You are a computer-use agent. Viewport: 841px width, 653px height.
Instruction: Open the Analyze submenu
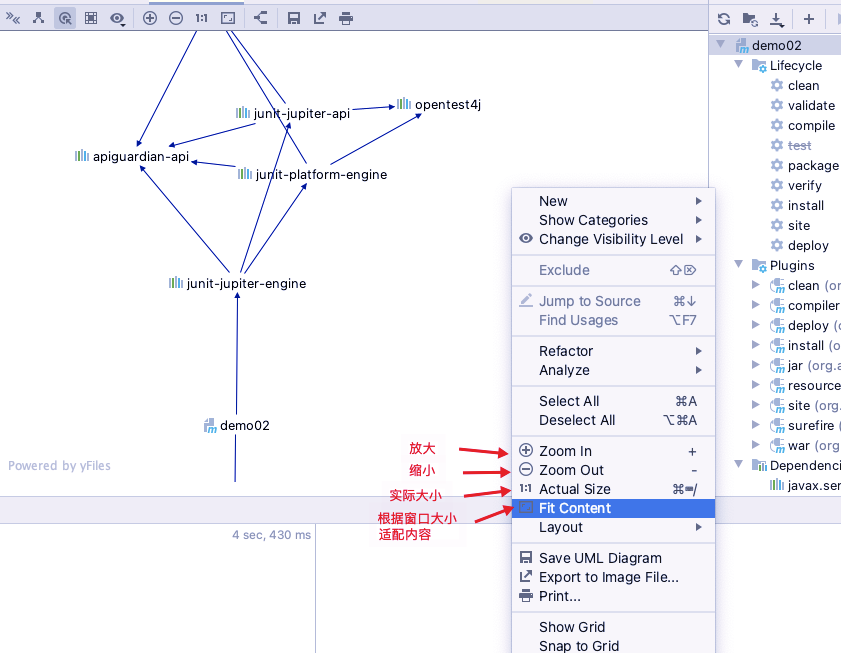click(614, 370)
